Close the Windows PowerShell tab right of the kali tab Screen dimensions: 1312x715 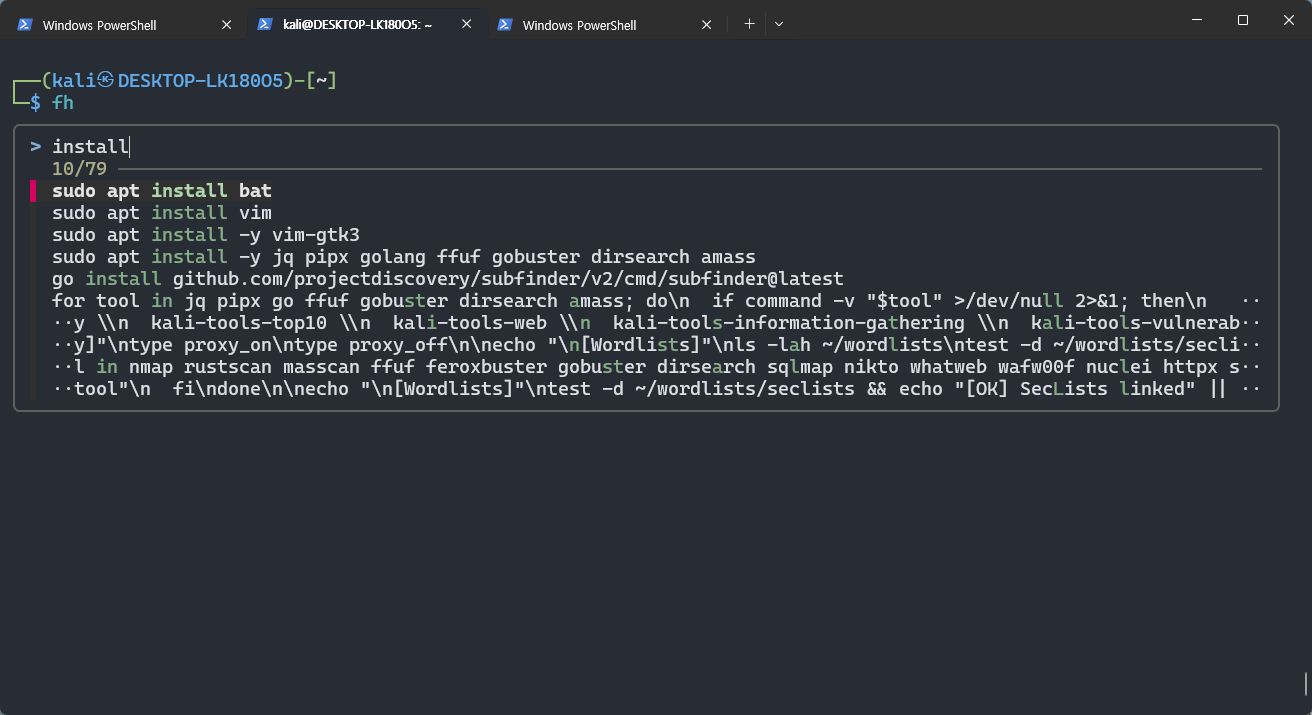tap(707, 24)
